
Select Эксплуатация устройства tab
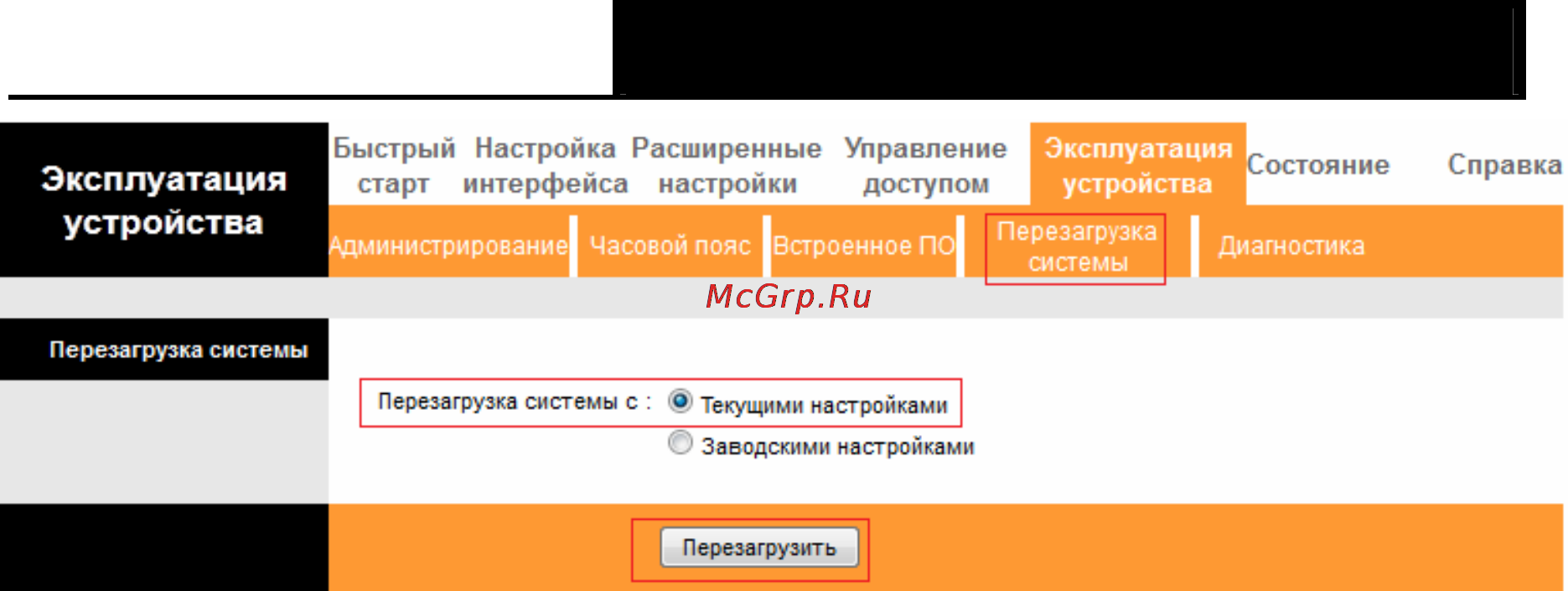click(1138, 165)
